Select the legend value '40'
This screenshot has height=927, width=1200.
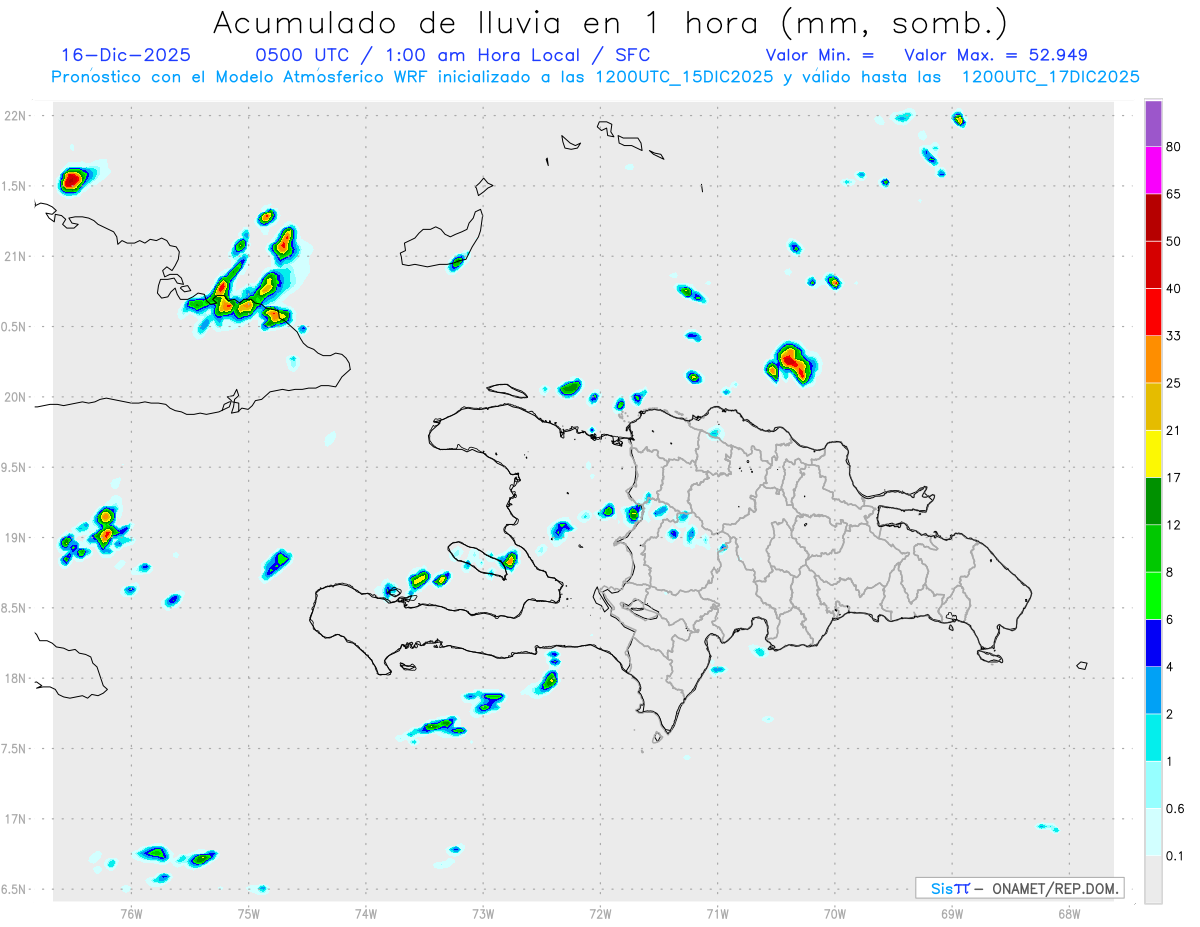point(1174,290)
